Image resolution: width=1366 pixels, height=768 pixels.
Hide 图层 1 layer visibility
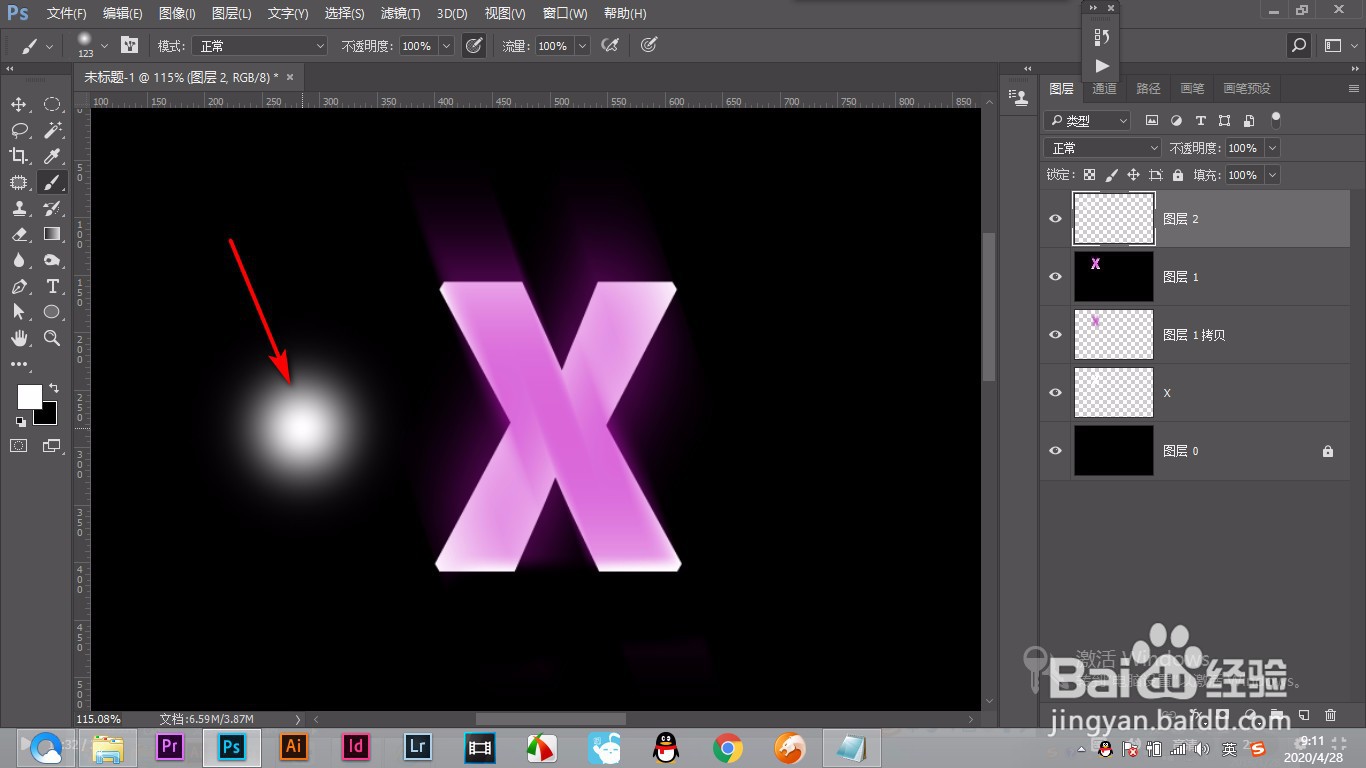point(1055,277)
